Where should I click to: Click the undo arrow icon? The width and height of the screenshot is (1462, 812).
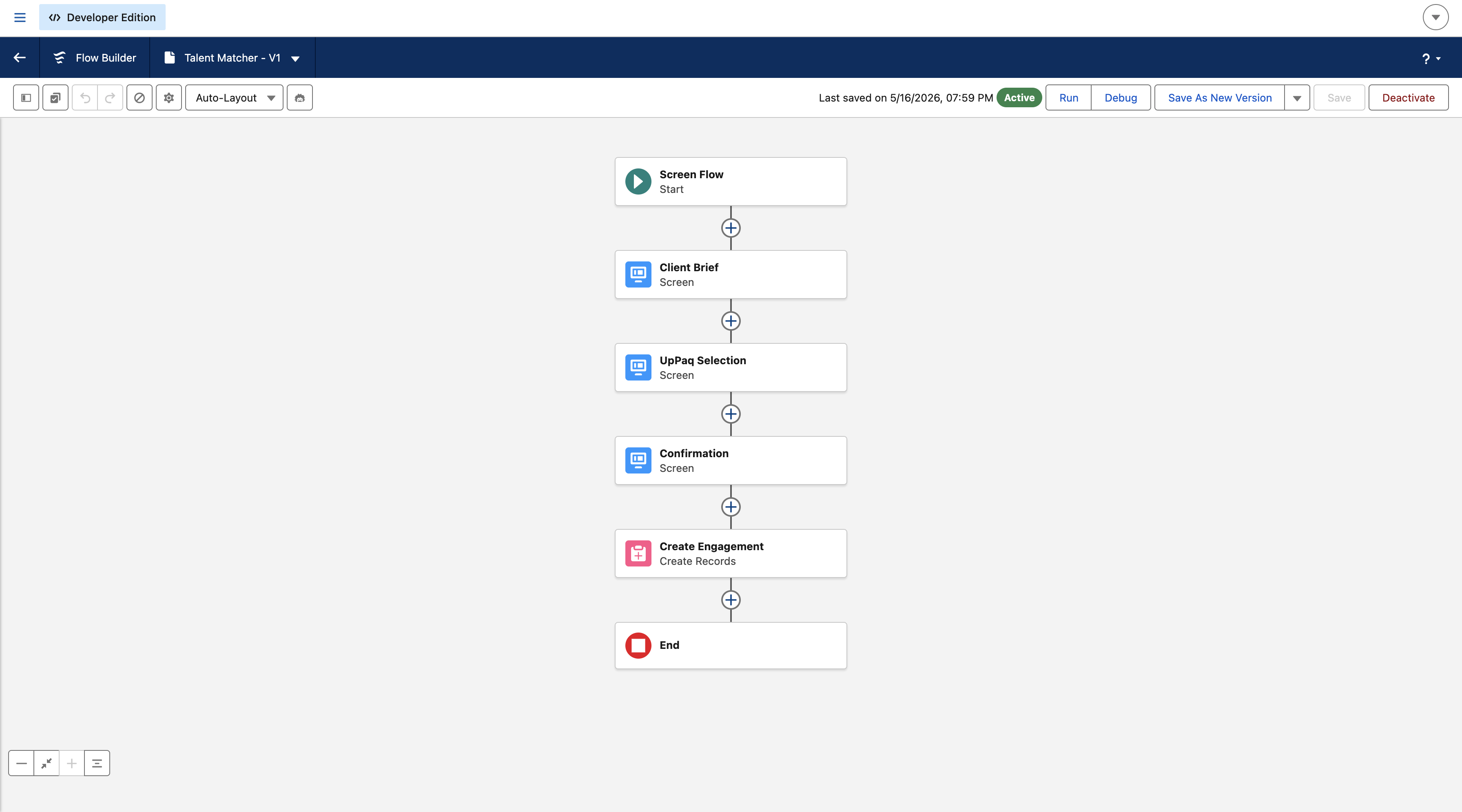85,97
